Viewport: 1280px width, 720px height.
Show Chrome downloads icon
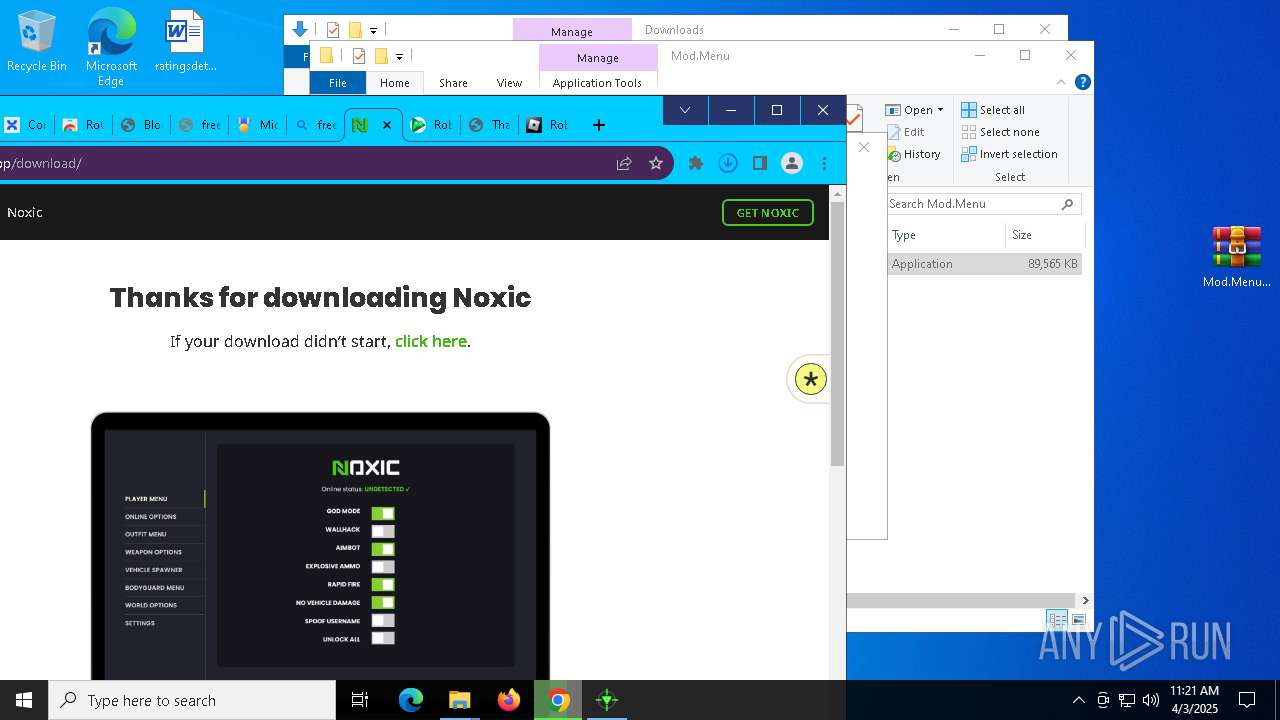pyautogui.click(x=728, y=163)
